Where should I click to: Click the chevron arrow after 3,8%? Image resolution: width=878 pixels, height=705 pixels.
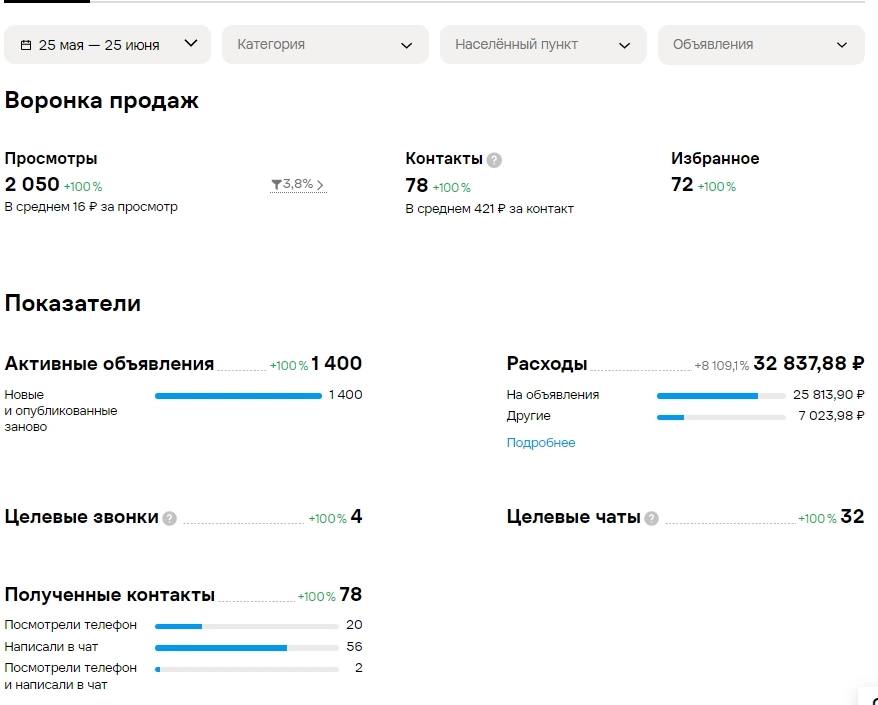[x=320, y=185]
